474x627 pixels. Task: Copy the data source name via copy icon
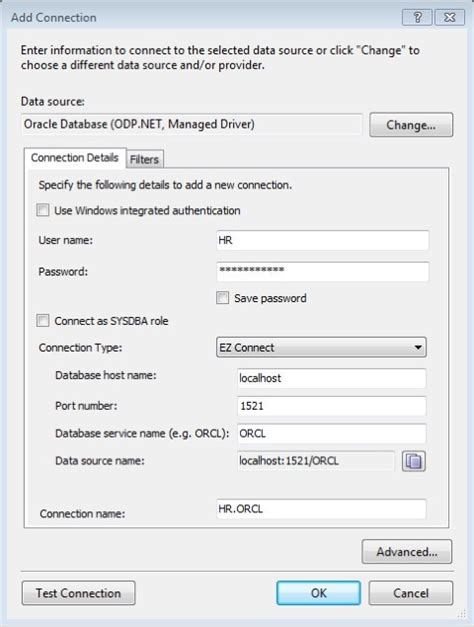[x=414, y=461]
